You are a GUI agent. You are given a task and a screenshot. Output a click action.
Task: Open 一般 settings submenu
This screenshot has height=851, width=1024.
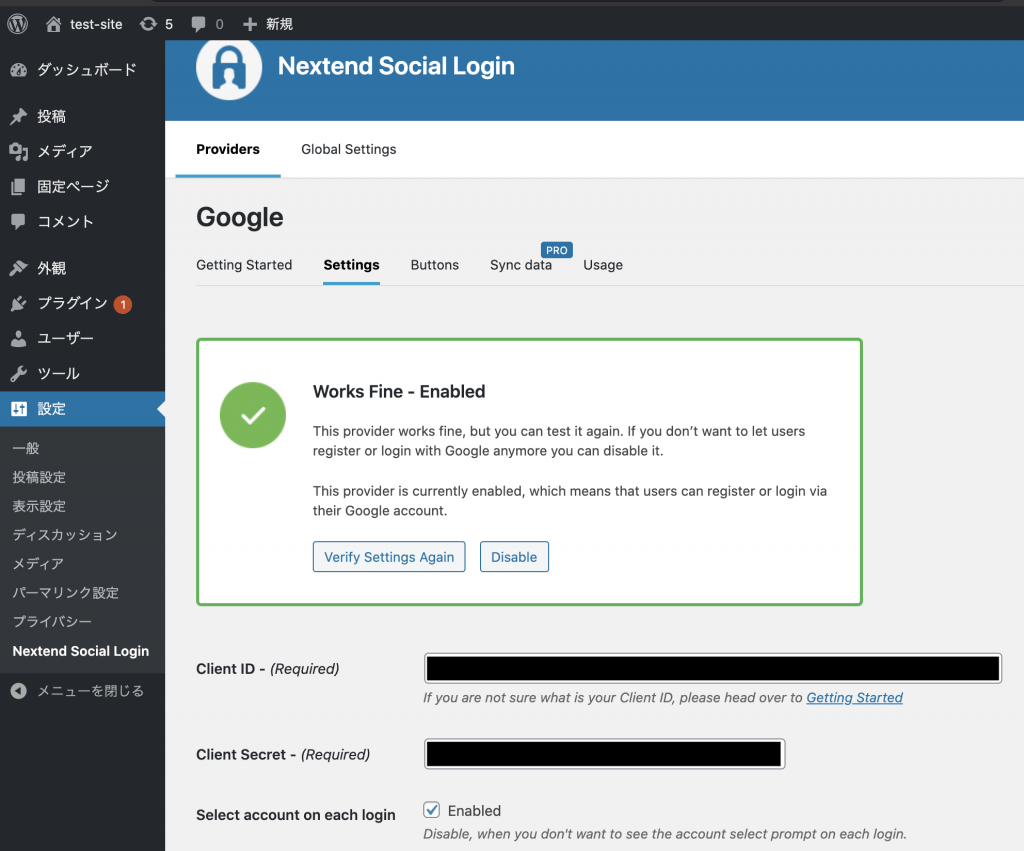click(x=26, y=448)
